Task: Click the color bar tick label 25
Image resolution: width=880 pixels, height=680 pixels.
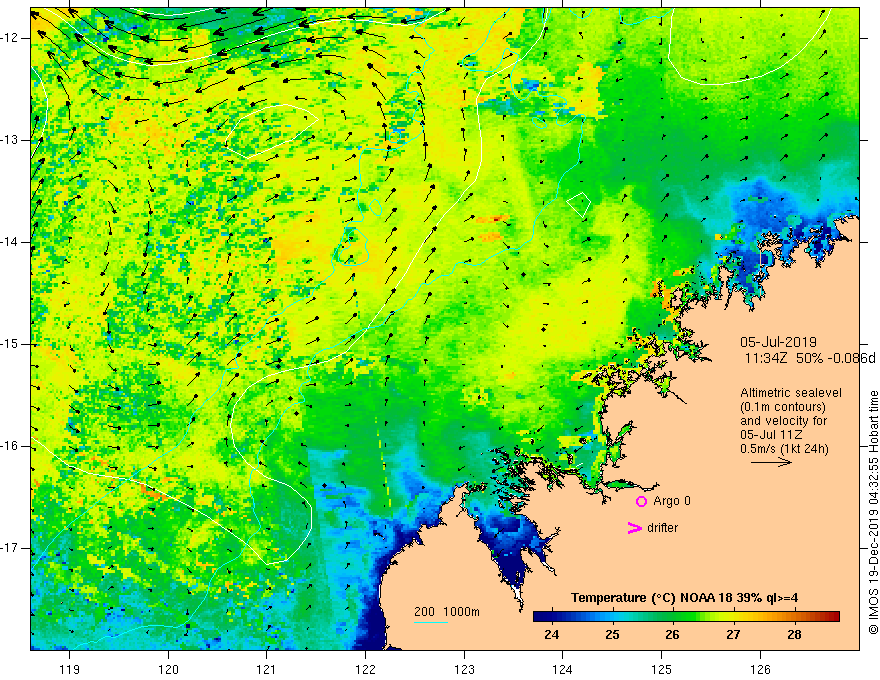Action: pyautogui.click(x=612, y=635)
